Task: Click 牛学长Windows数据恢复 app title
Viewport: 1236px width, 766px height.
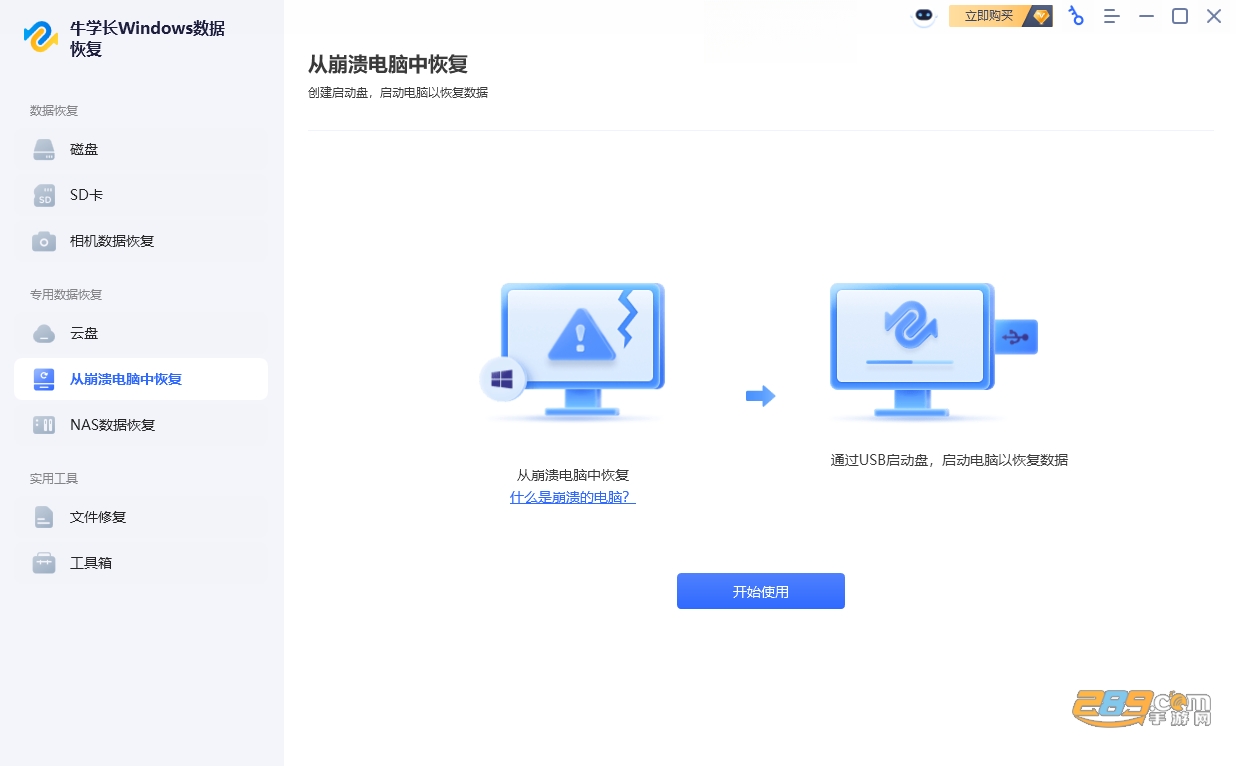Action: (148, 38)
